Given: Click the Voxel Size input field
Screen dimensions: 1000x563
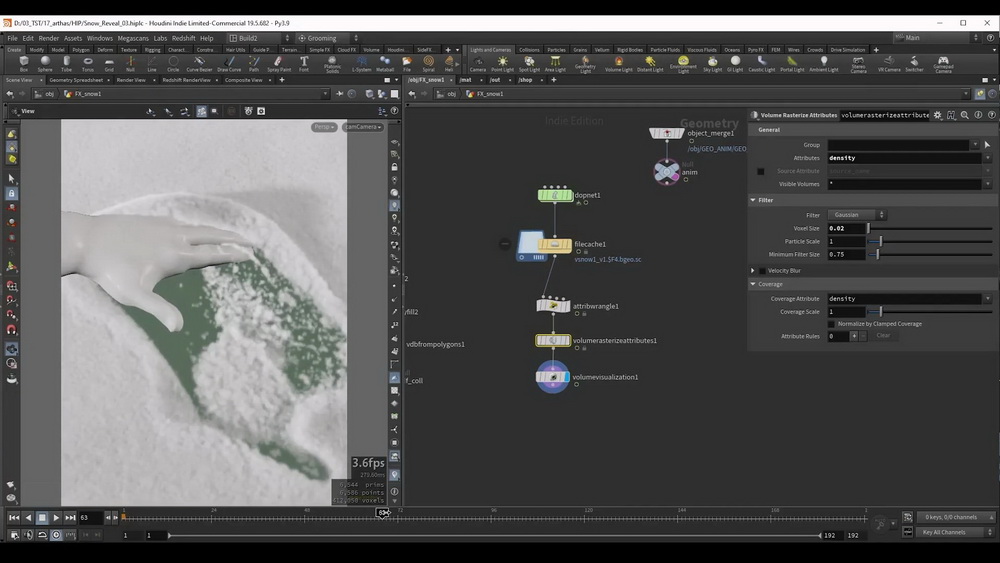Looking at the screenshot, I should coord(846,228).
